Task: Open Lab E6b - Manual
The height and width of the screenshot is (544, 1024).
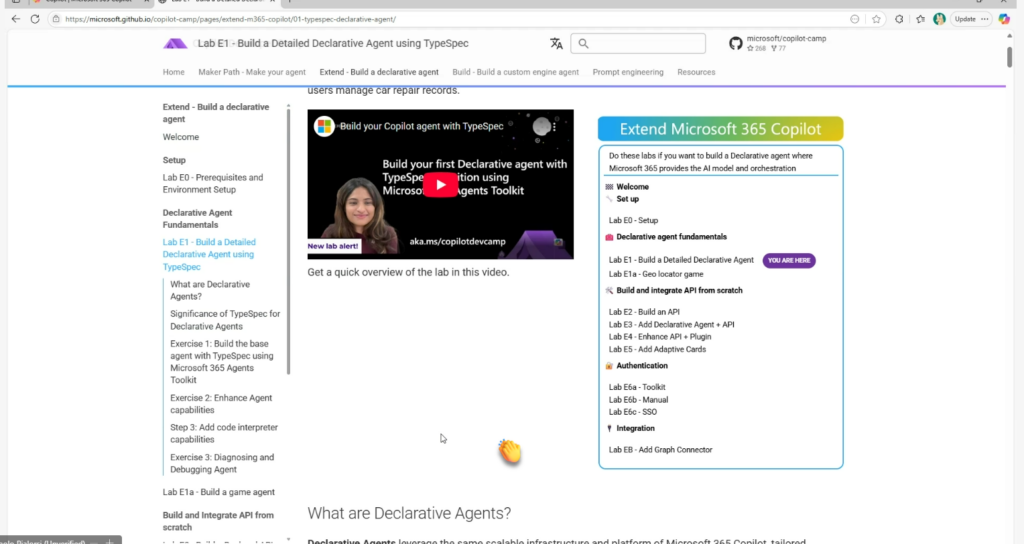Action: 639,400
